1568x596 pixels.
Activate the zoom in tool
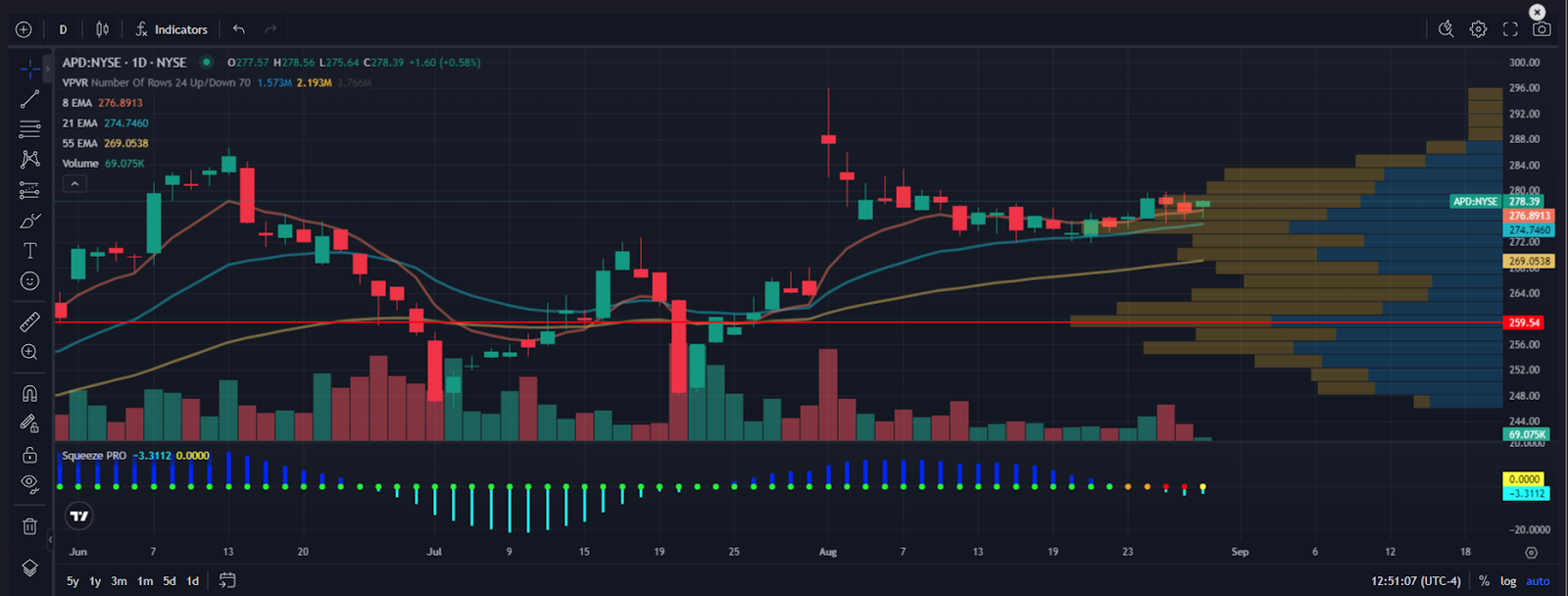[x=30, y=352]
